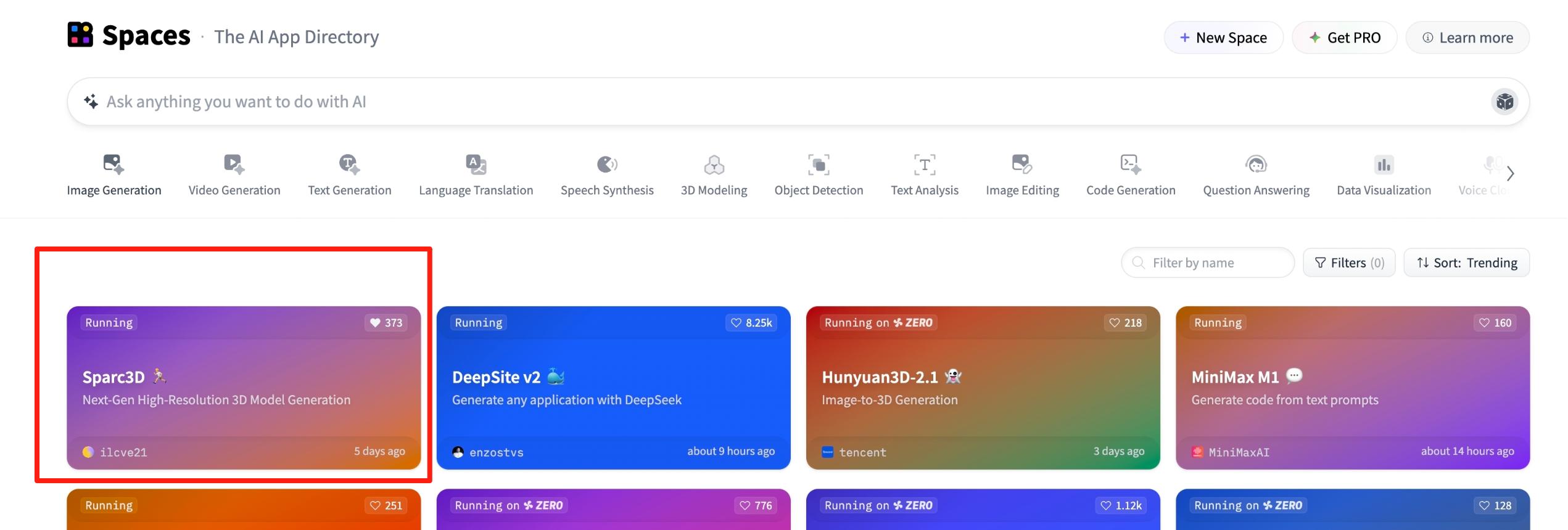Click enzostvs author avatar

click(458, 452)
